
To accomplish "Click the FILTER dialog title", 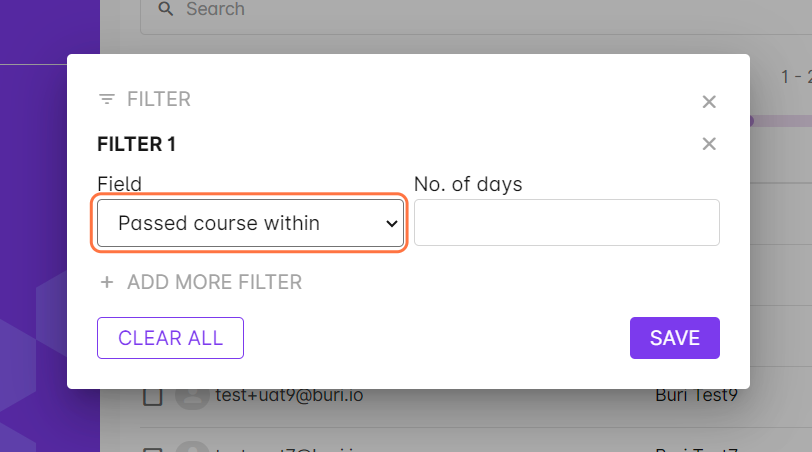I will coord(158,99).
